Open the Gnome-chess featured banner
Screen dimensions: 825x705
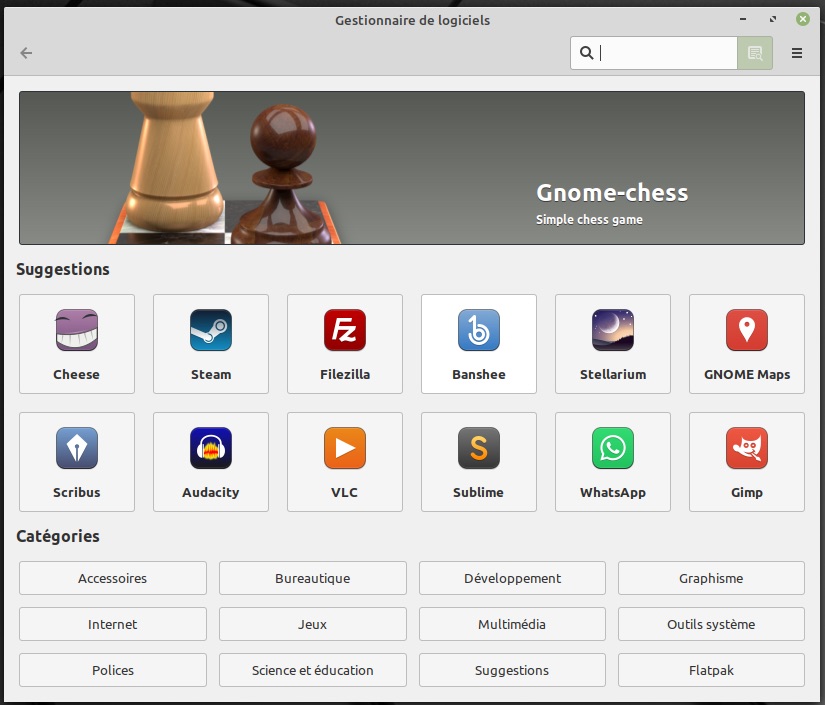[412, 168]
